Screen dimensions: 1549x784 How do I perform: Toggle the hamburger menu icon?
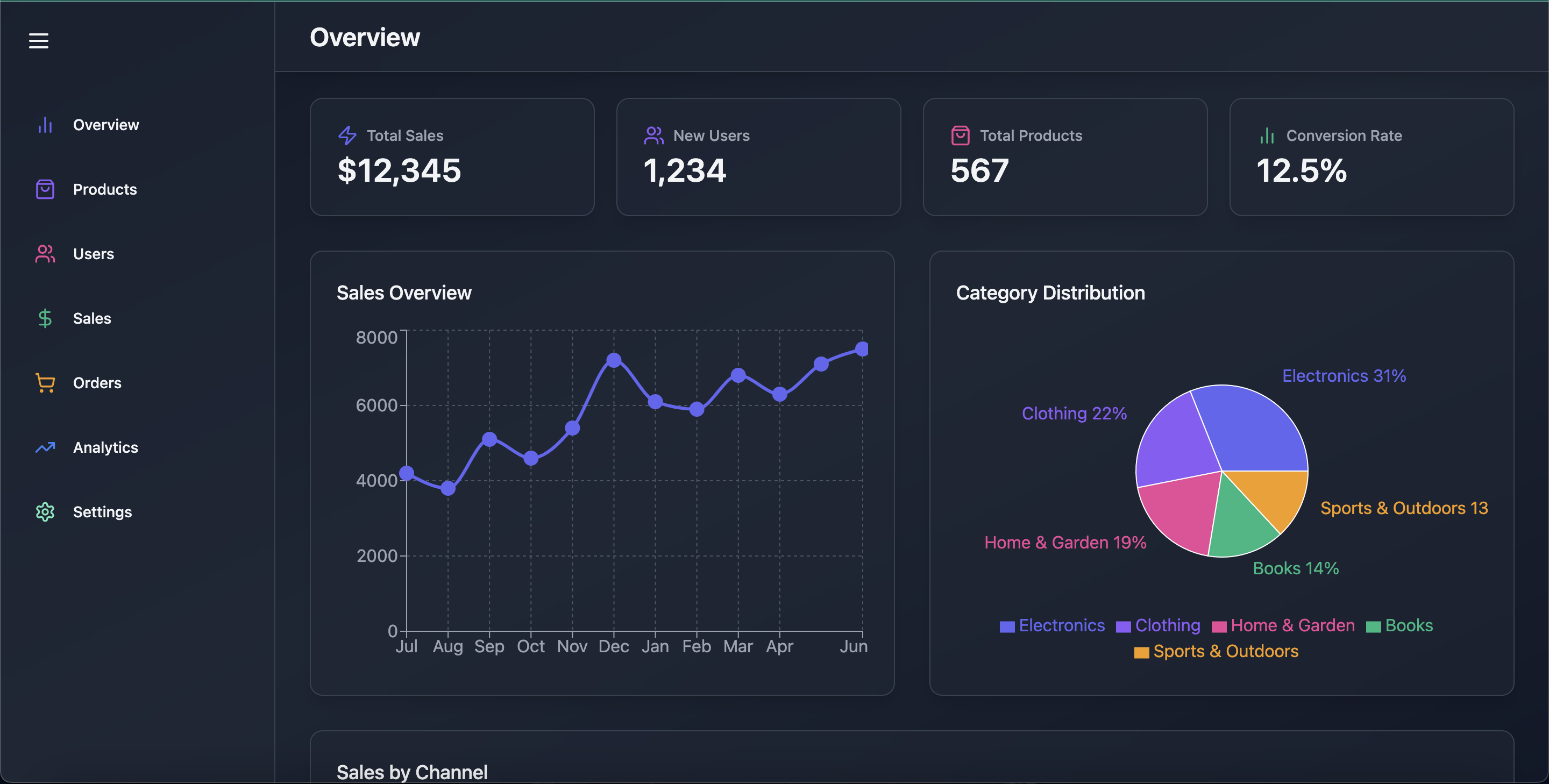[39, 41]
